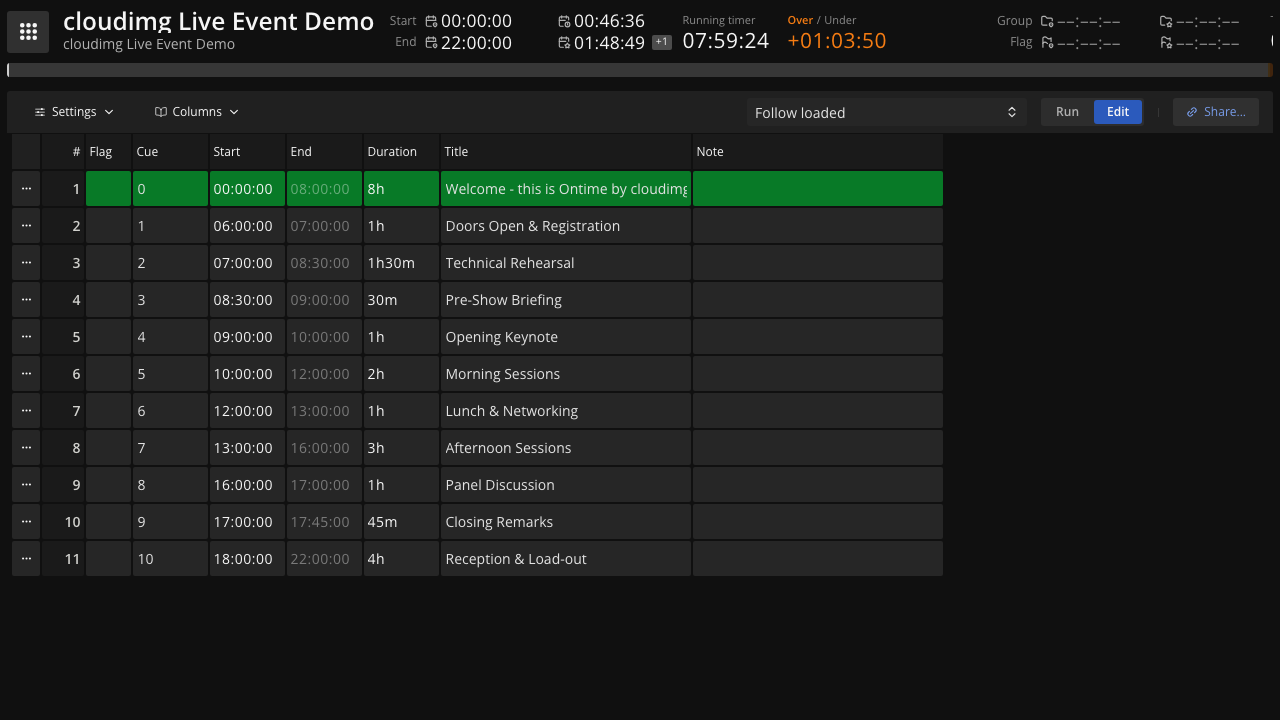Select the Reception & Load-out title cell

tap(566, 559)
